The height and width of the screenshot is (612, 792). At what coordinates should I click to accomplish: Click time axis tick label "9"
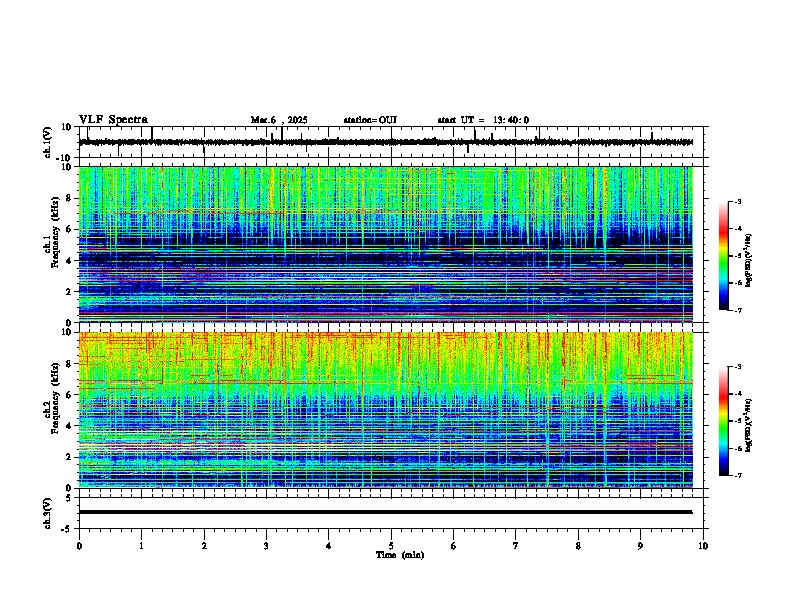pos(640,546)
